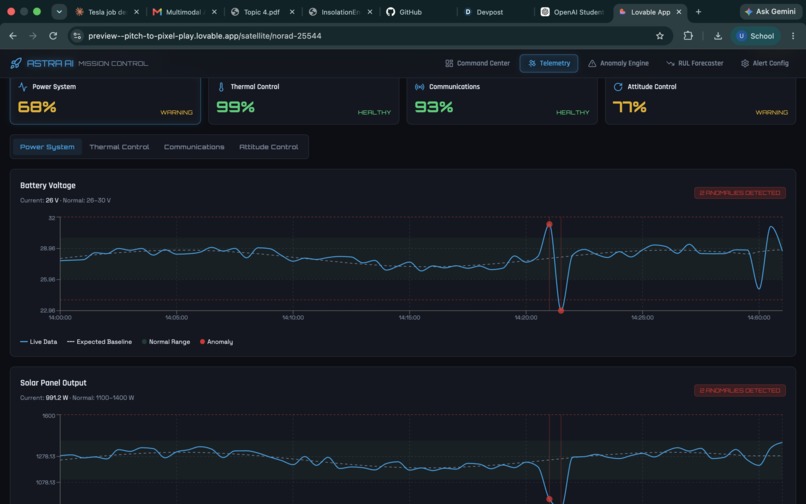Click the Thermal Control thermometer icon

[221, 87]
